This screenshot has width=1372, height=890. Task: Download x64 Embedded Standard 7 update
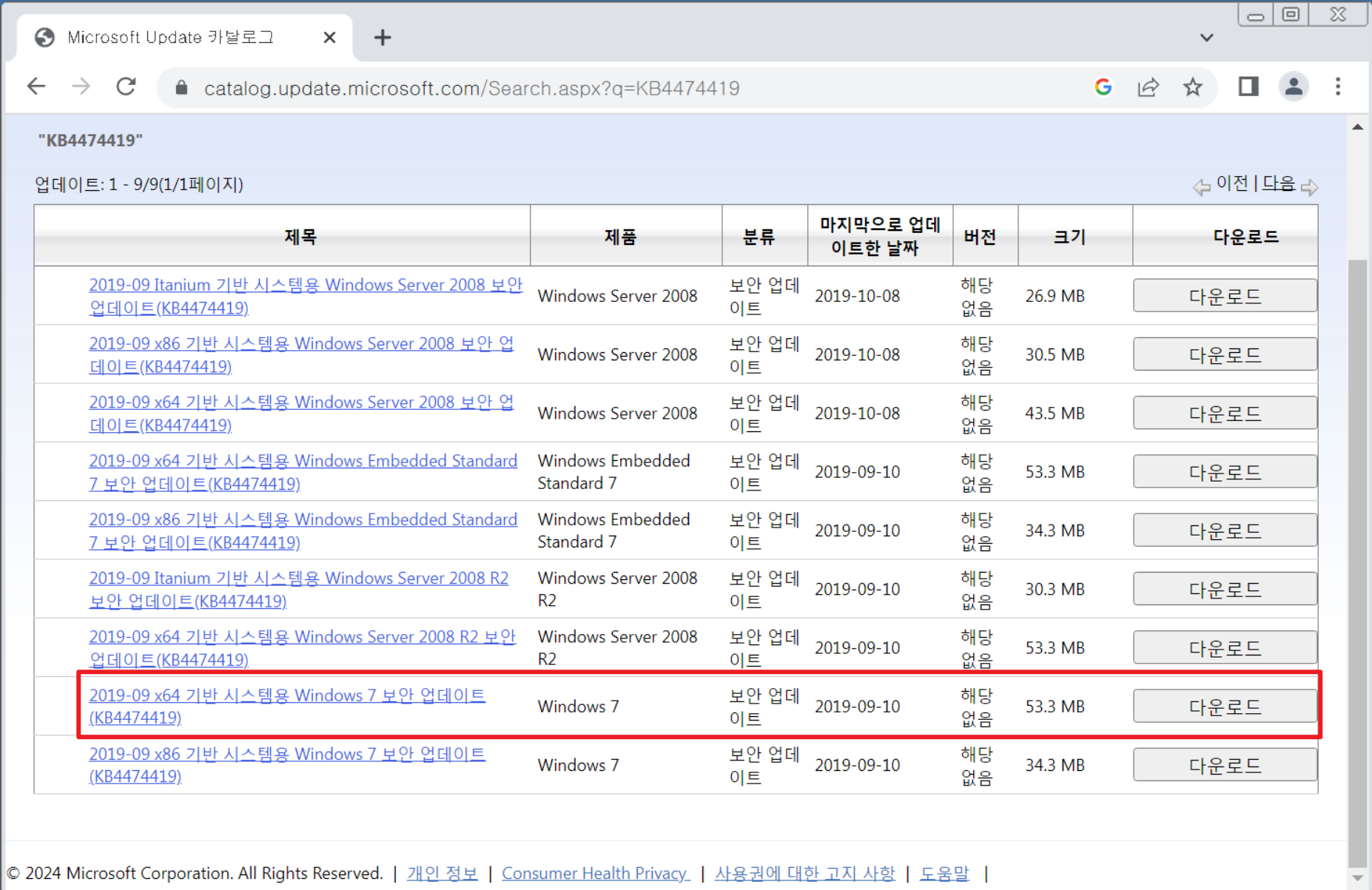click(x=1225, y=472)
